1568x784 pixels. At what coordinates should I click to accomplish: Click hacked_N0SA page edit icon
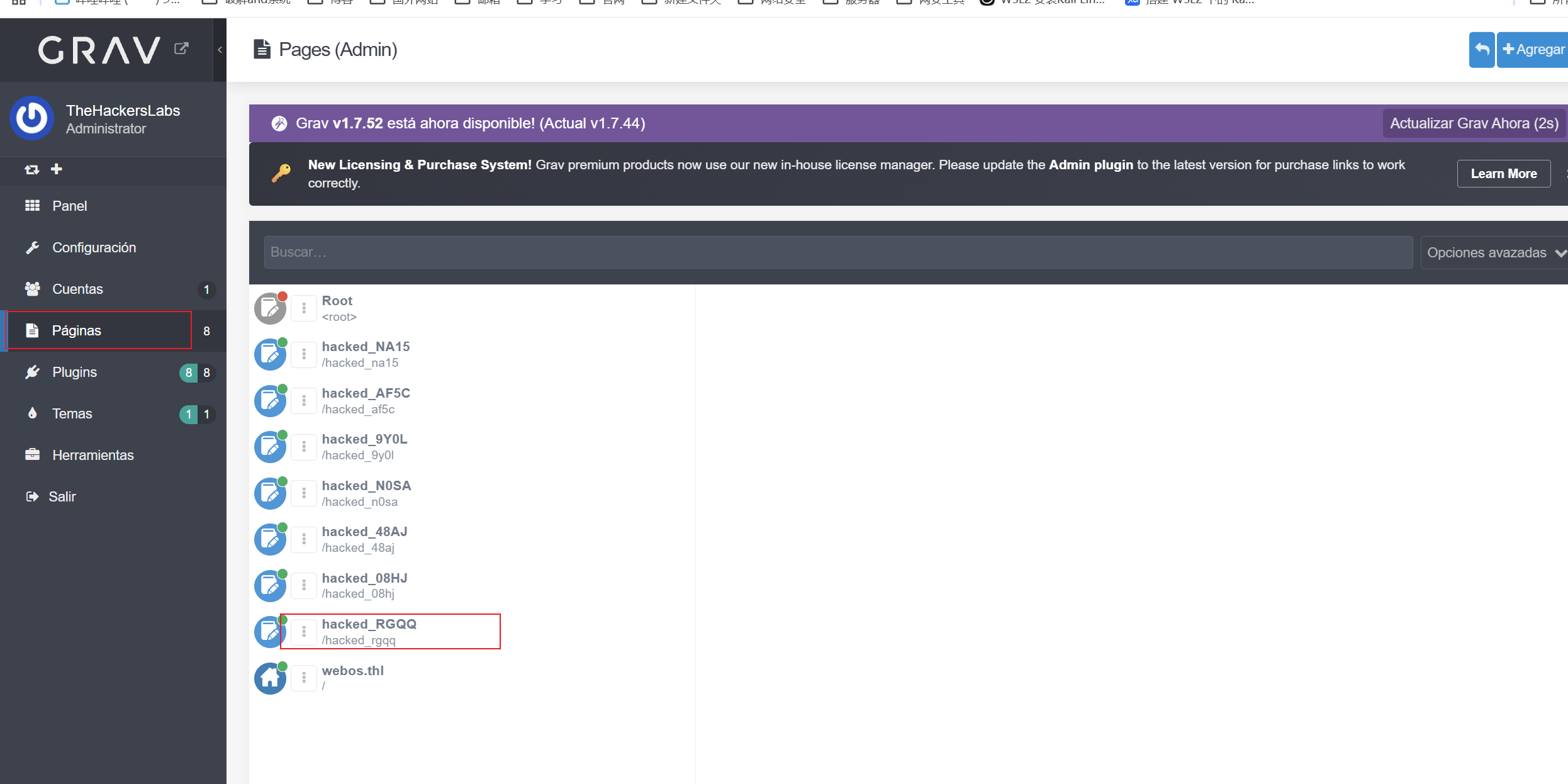coord(270,493)
